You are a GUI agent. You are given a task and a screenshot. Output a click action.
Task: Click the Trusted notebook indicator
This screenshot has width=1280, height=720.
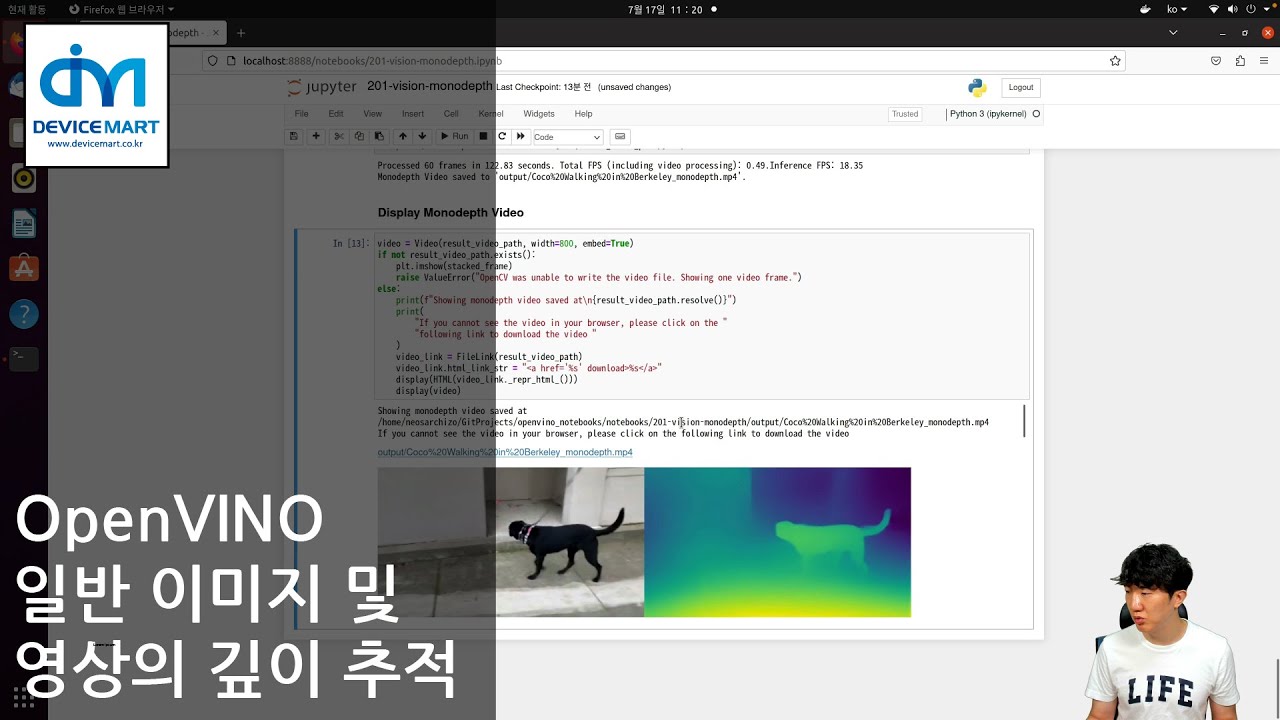[x=905, y=114]
